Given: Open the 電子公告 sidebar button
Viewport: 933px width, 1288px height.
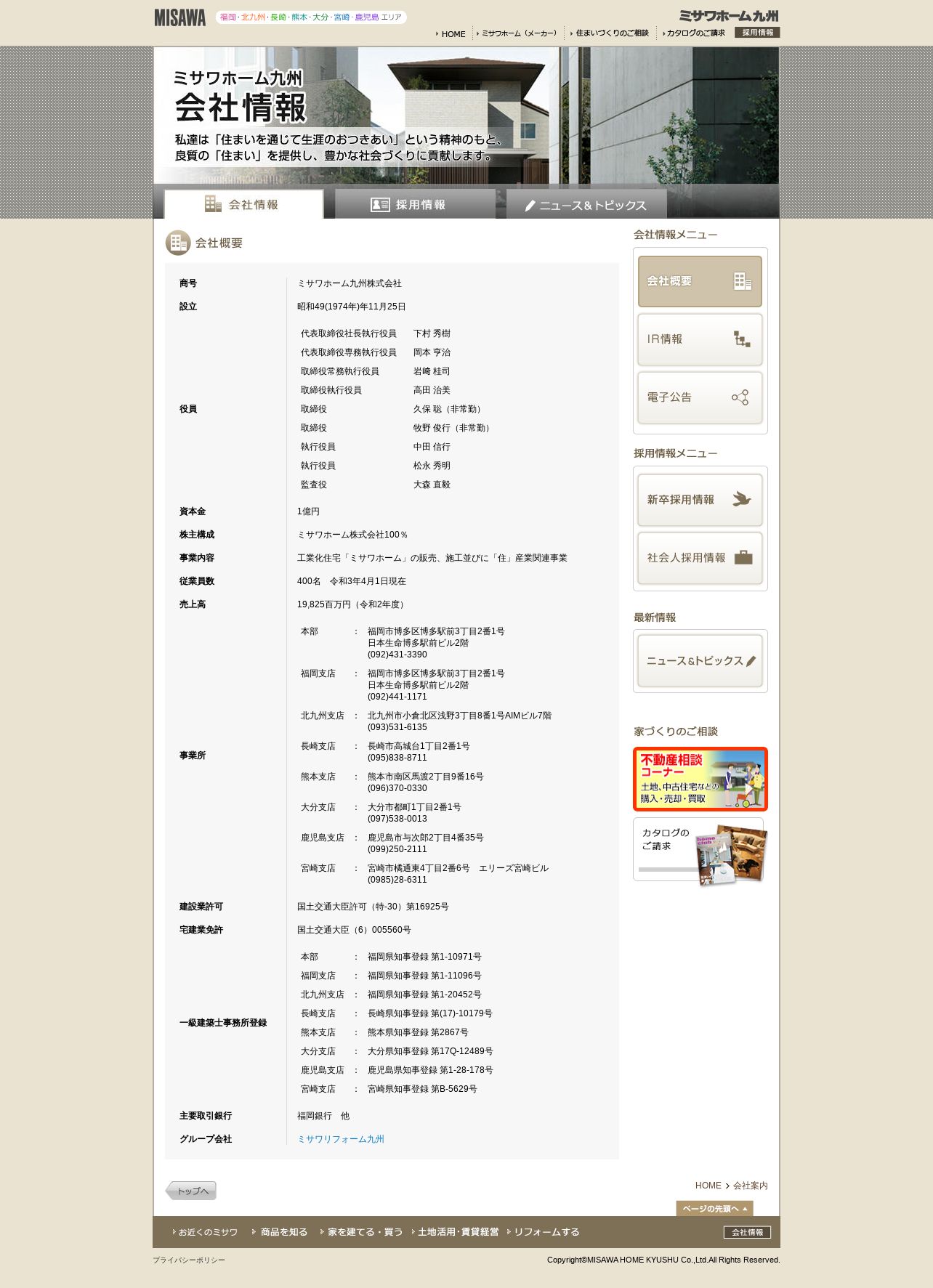Looking at the screenshot, I should (x=700, y=397).
